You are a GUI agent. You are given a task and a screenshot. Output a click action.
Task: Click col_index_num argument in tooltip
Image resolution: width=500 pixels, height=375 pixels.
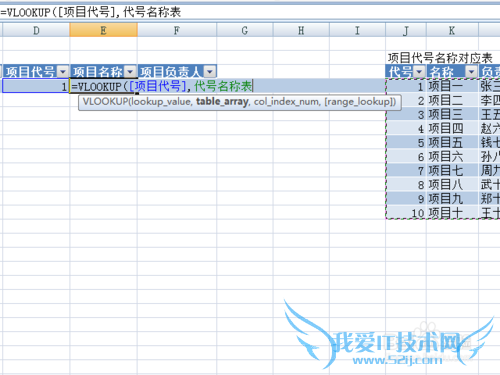(286, 101)
